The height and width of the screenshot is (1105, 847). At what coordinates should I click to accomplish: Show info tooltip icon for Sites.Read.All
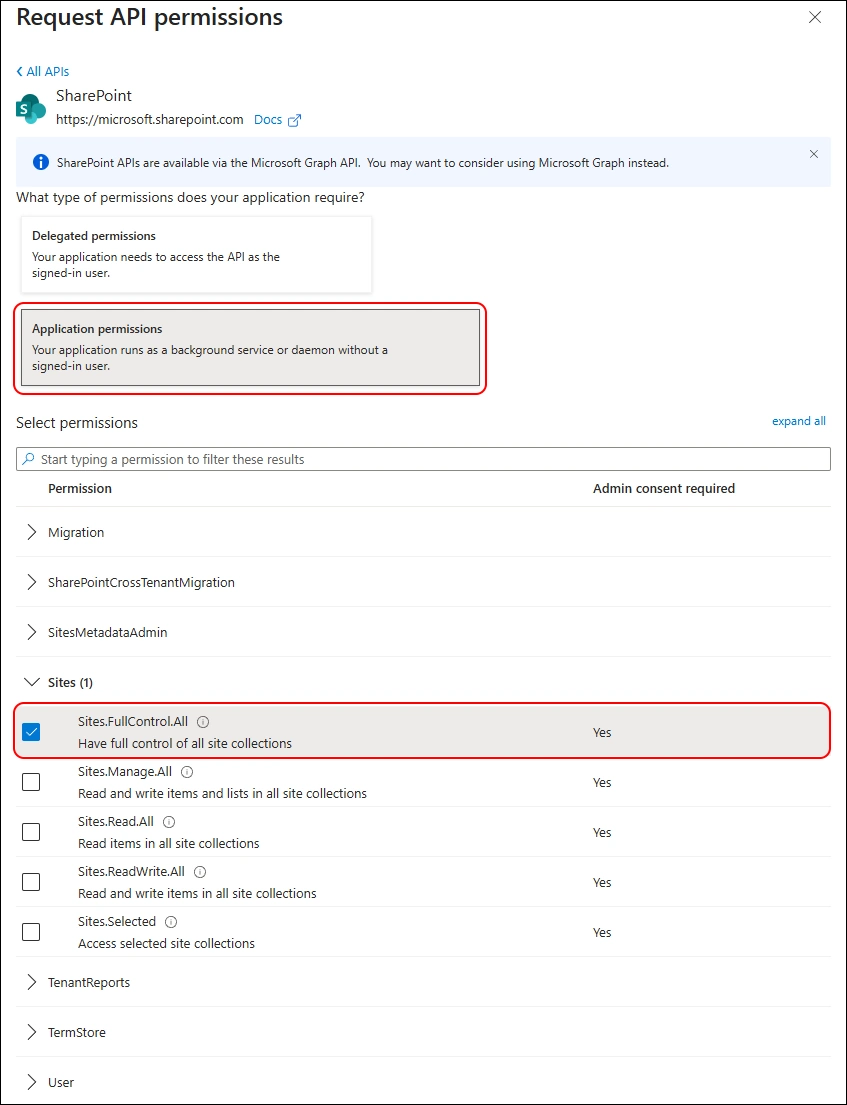tap(169, 822)
